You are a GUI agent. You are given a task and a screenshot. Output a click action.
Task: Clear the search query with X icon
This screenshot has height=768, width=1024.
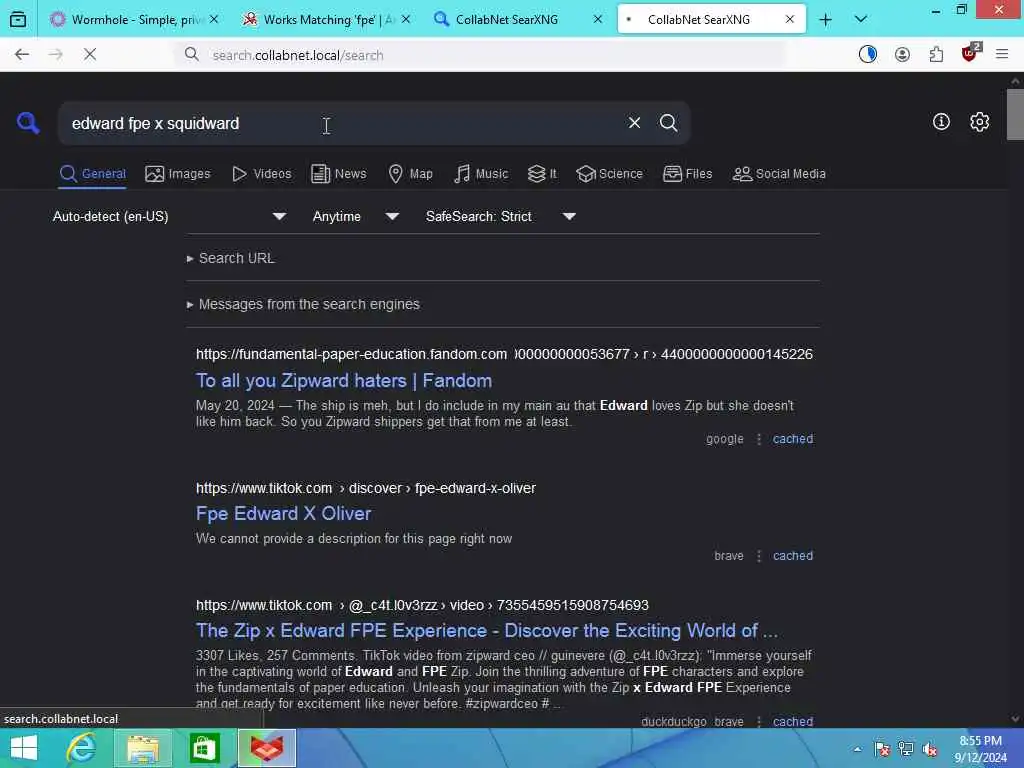coord(634,123)
